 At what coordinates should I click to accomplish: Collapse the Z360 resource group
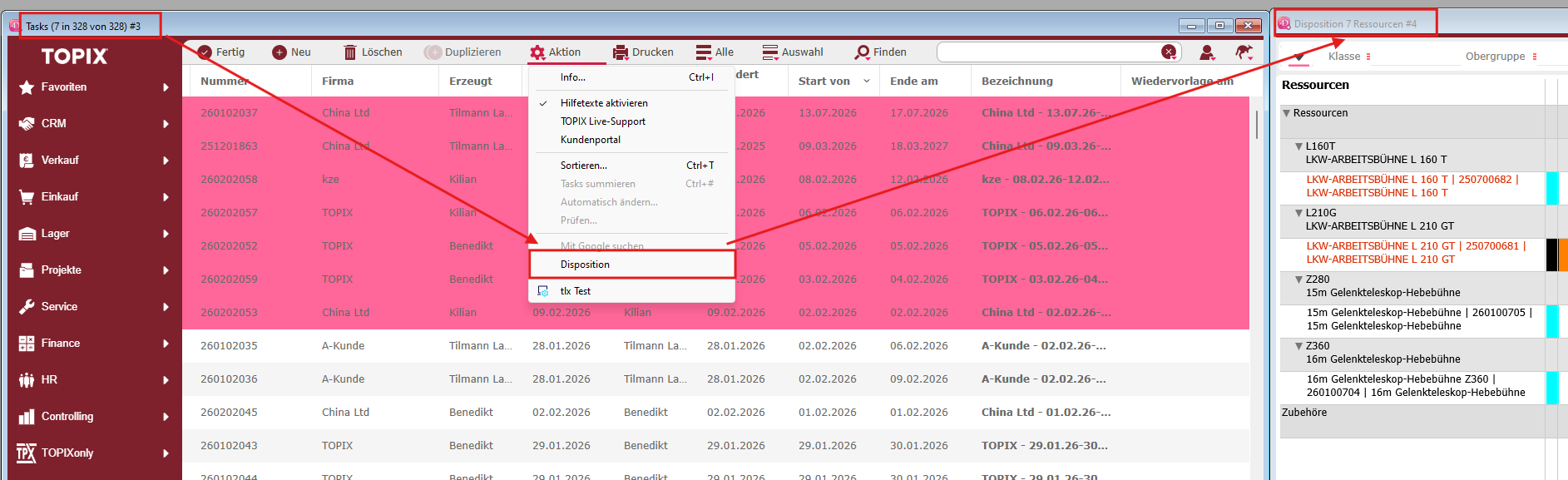point(1299,346)
